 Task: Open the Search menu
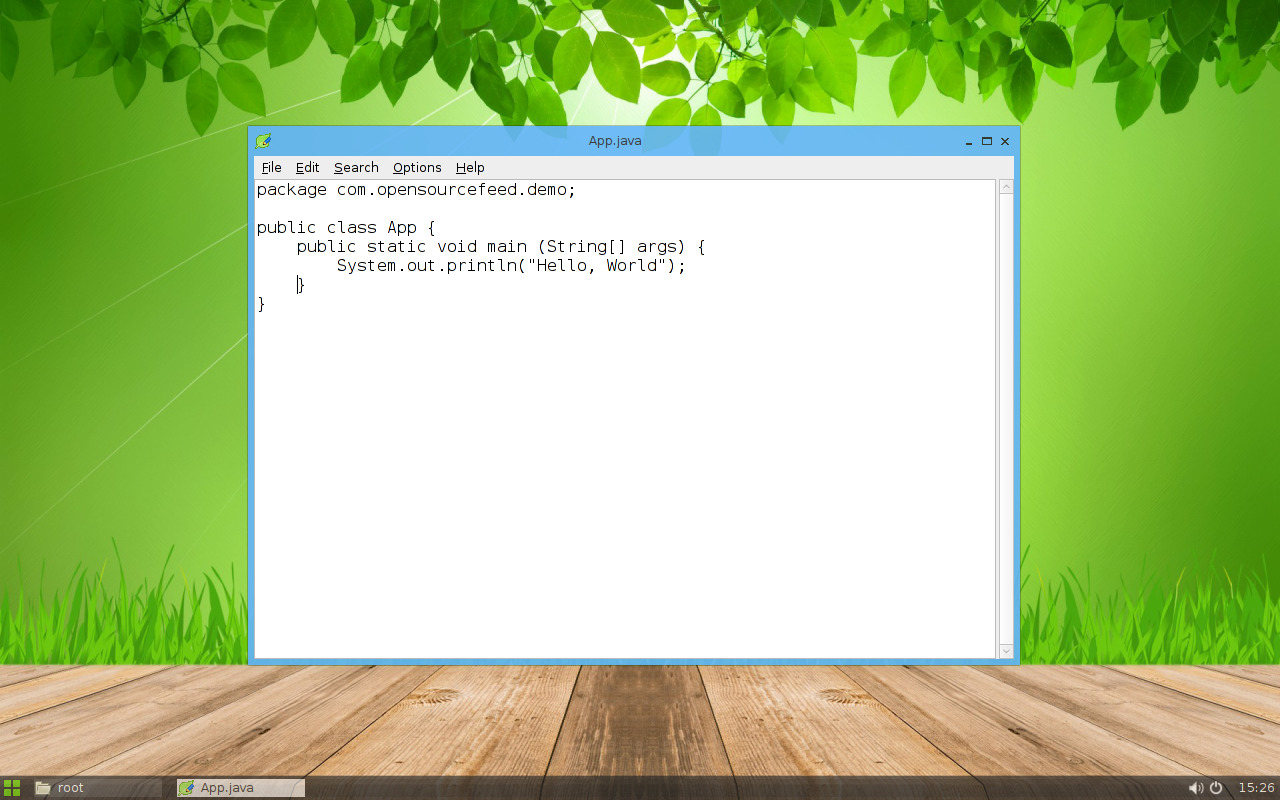pyautogui.click(x=356, y=167)
